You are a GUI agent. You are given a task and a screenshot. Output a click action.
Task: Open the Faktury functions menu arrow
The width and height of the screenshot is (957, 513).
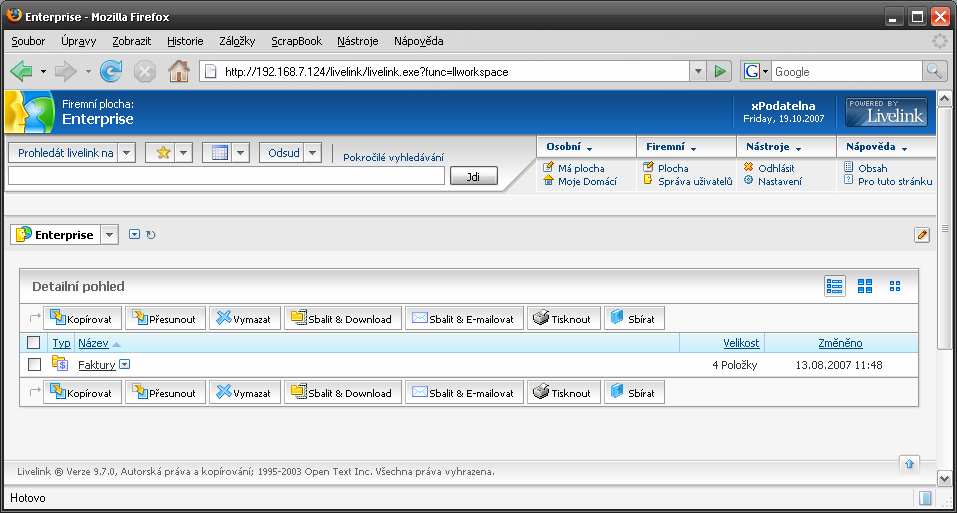pos(125,364)
